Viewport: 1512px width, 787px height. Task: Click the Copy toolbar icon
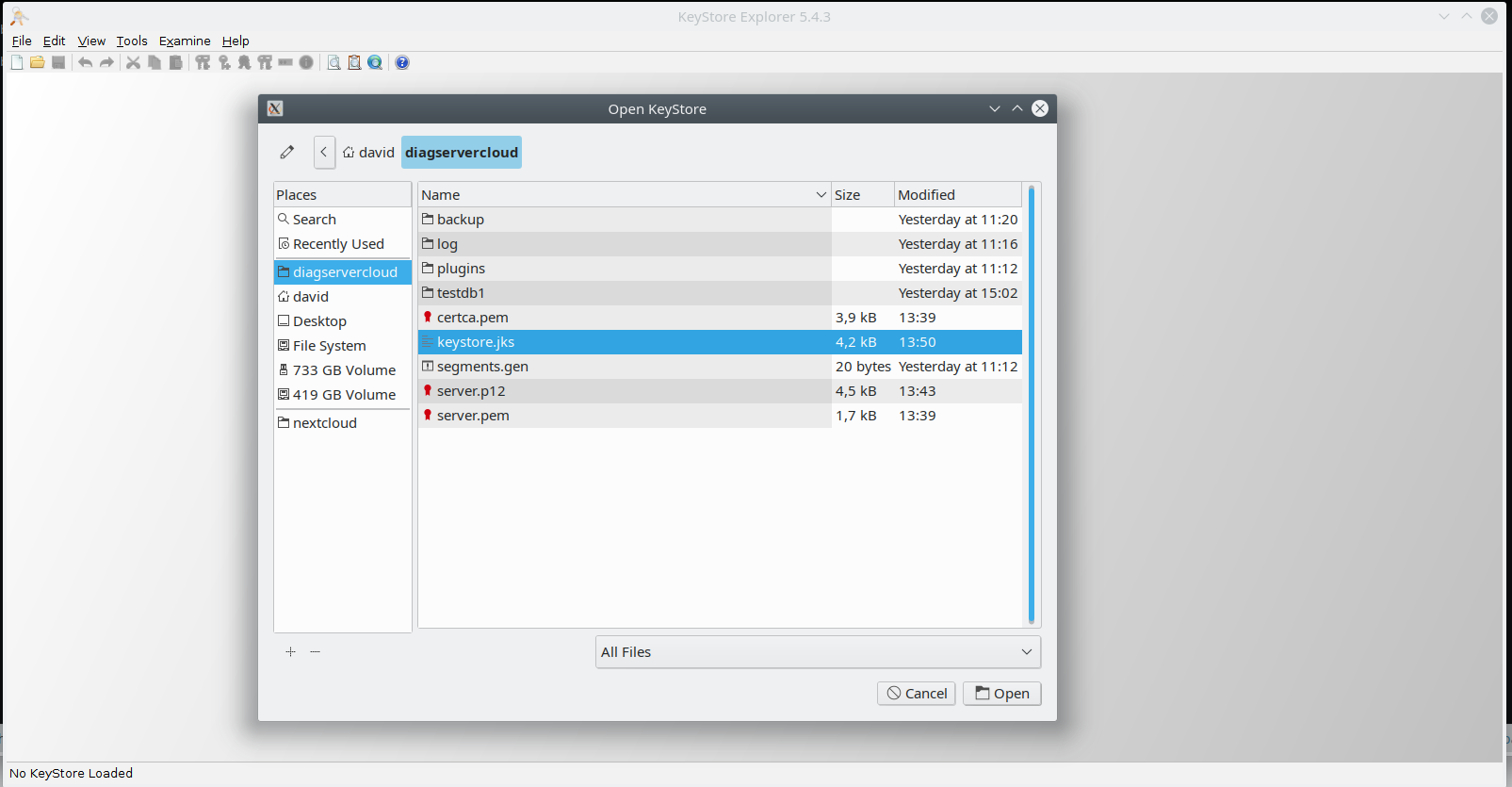(154, 62)
